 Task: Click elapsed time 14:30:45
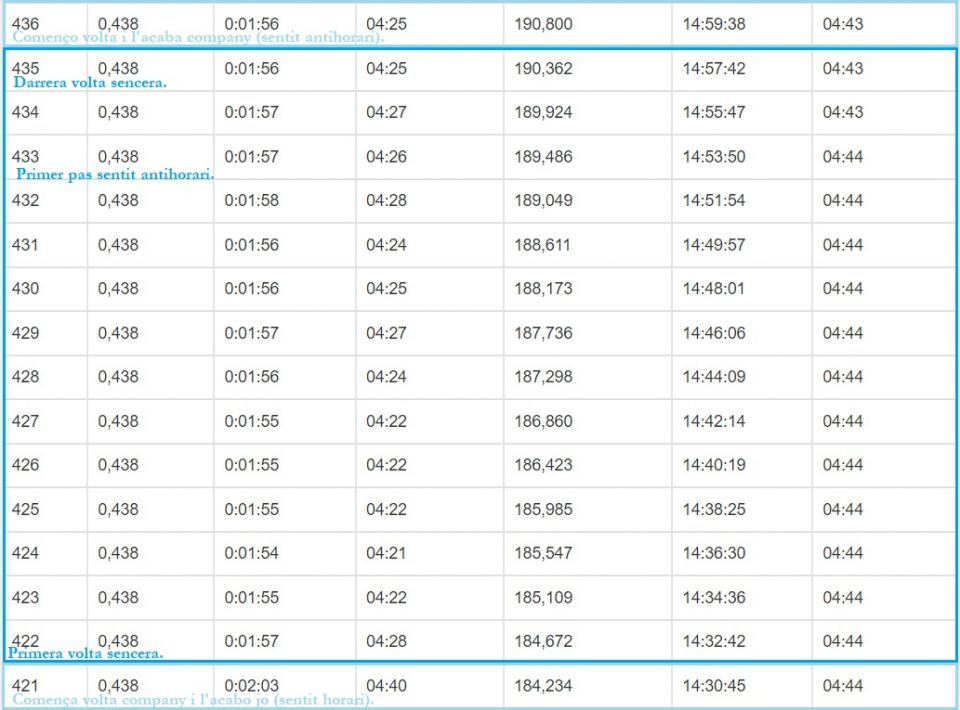tap(714, 686)
